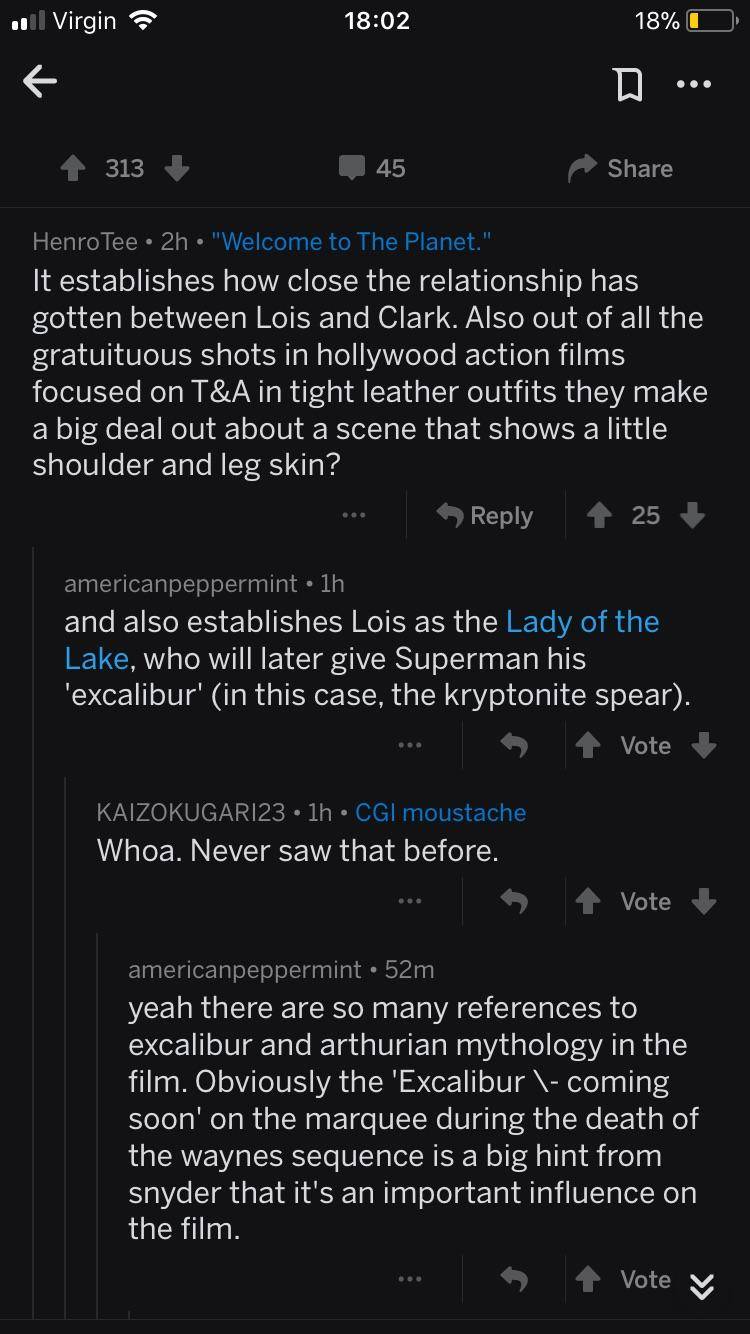The height and width of the screenshot is (1334, 750).
Task: Tap the back arrow to leave the post
Action: pyautogui.click(x=40, y=83)
